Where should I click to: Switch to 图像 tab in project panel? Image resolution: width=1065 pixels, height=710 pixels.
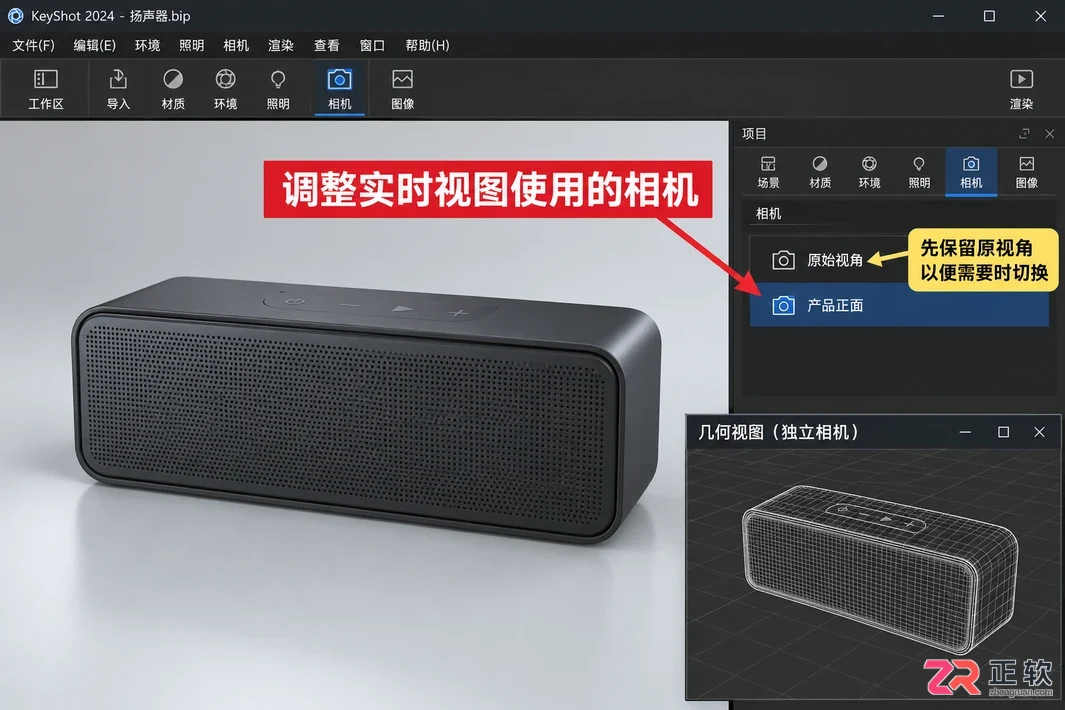[1026, 172]
